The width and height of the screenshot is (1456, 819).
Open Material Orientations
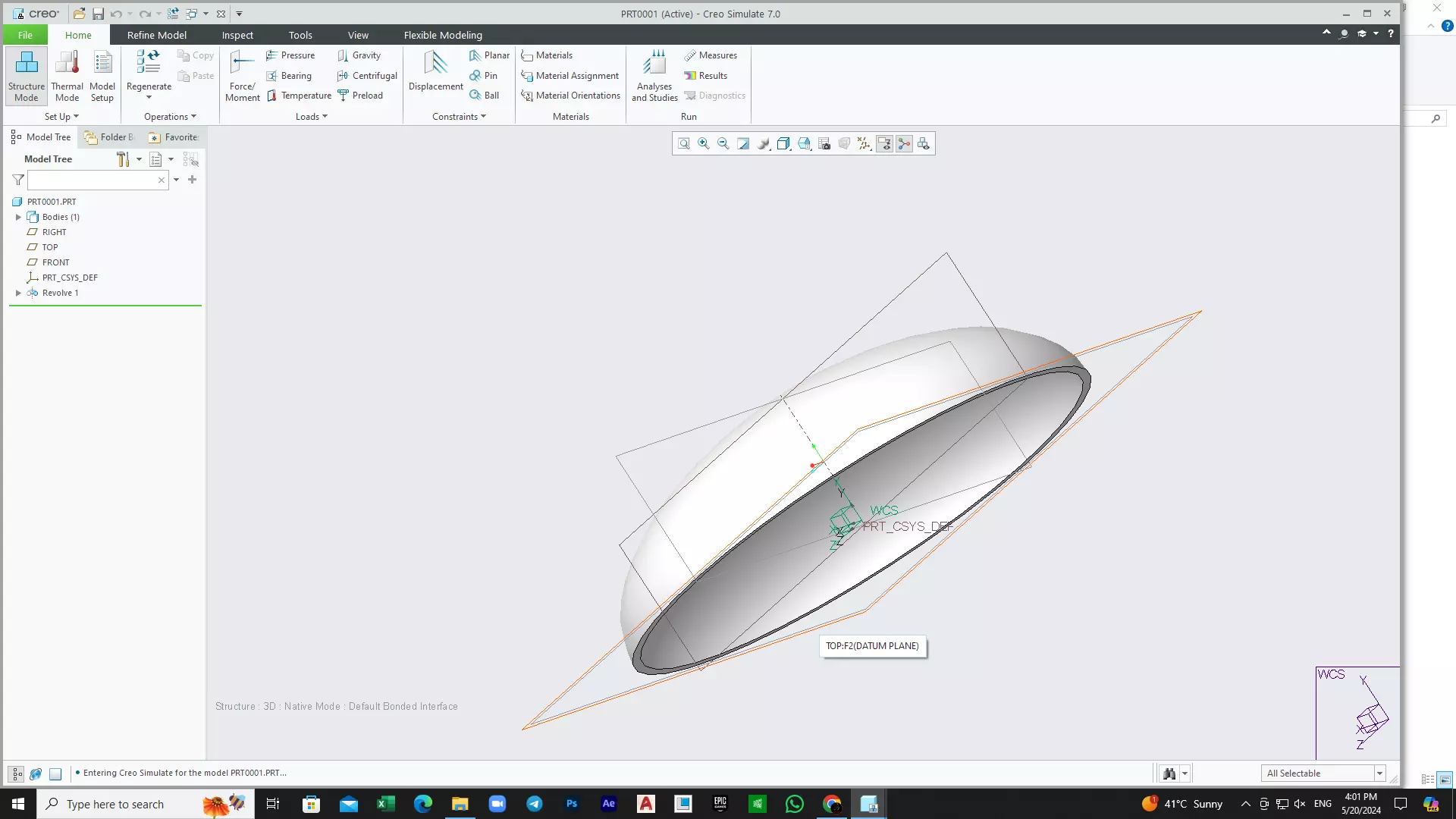[571, 96]
